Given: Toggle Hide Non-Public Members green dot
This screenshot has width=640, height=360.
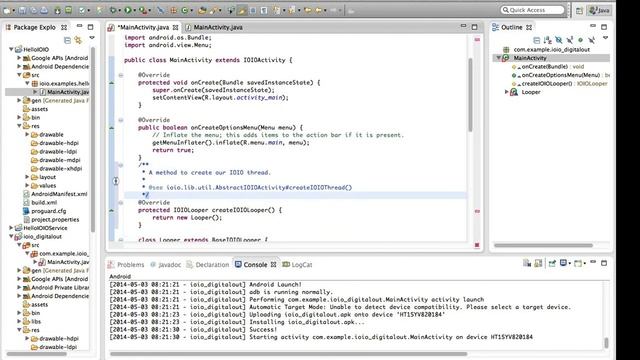Looking at the screenshot, I should 580,40.
